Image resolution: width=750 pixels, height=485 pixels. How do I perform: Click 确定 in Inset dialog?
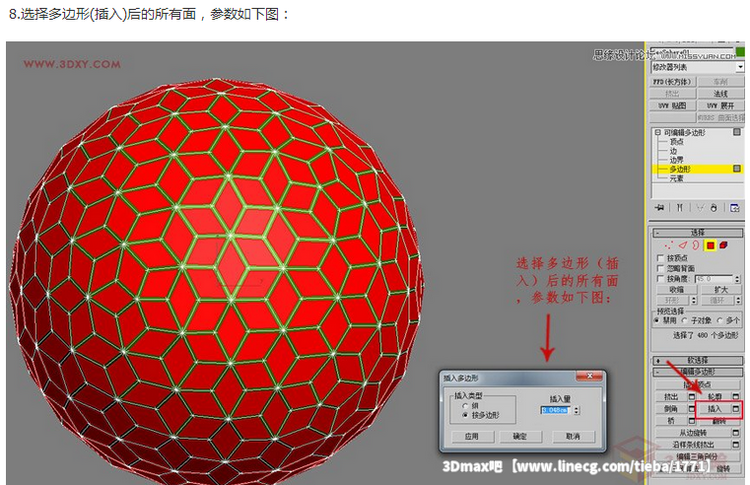point(520,436)
